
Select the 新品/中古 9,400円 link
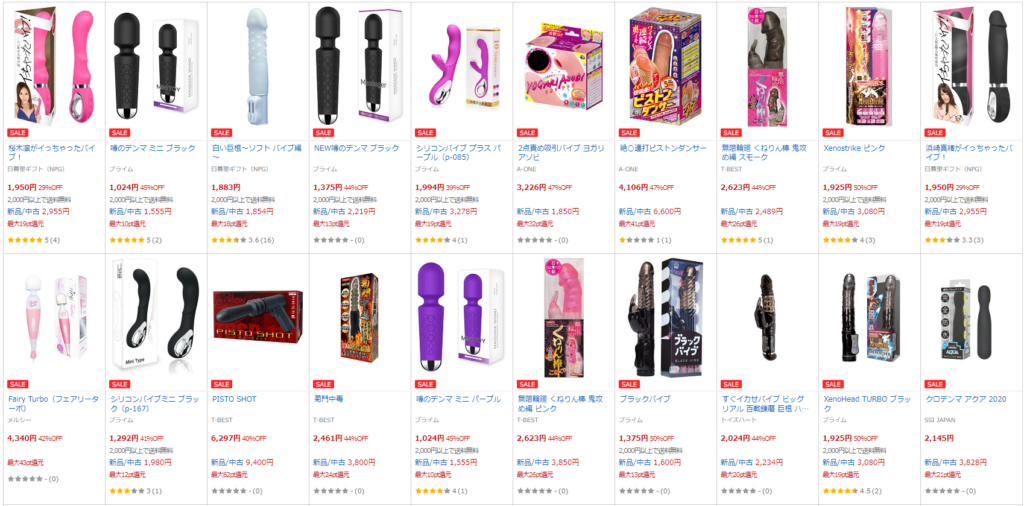tap(242, 462)
